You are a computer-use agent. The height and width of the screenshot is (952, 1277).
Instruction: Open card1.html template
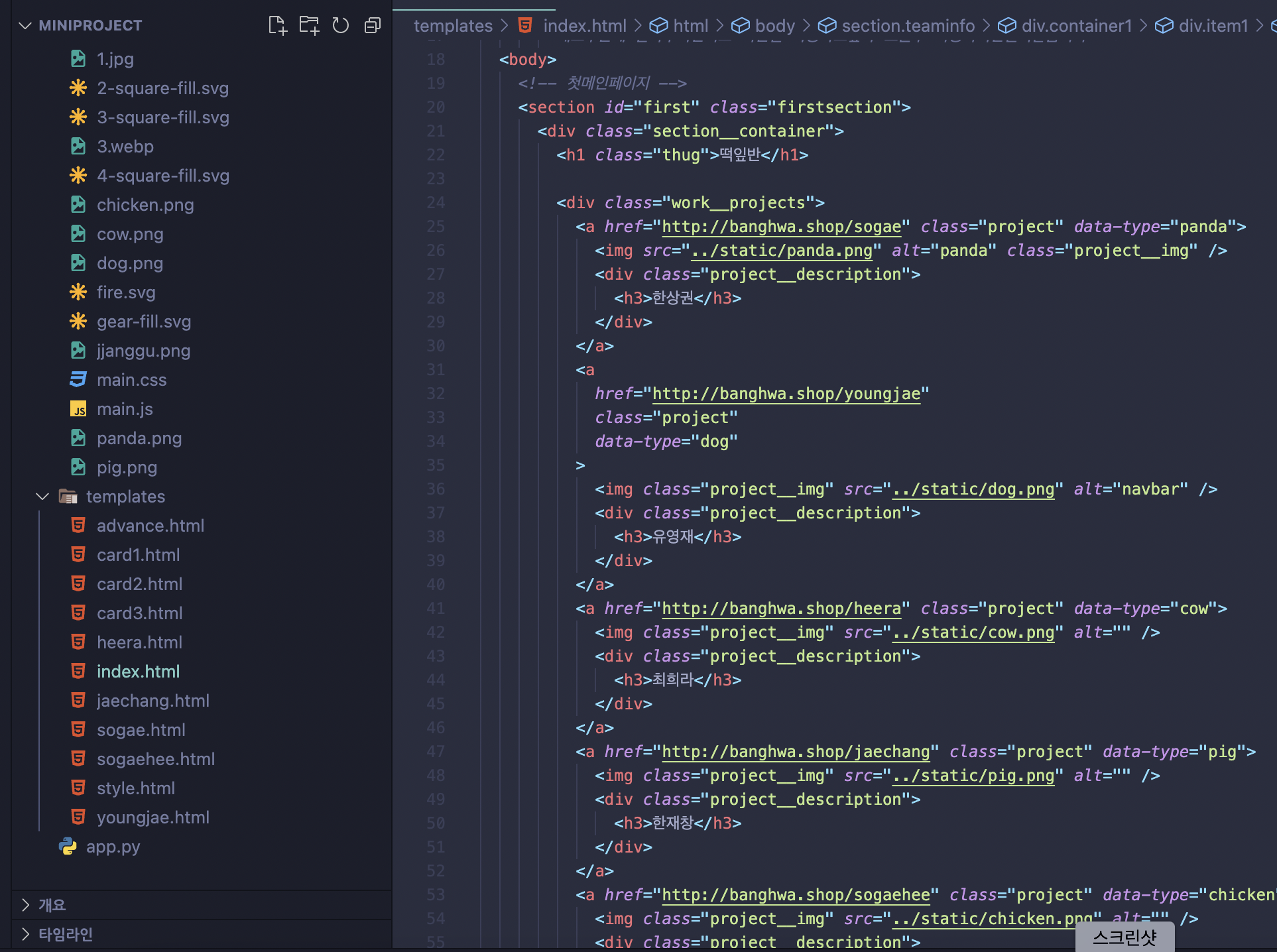click(x=138, y=555)
